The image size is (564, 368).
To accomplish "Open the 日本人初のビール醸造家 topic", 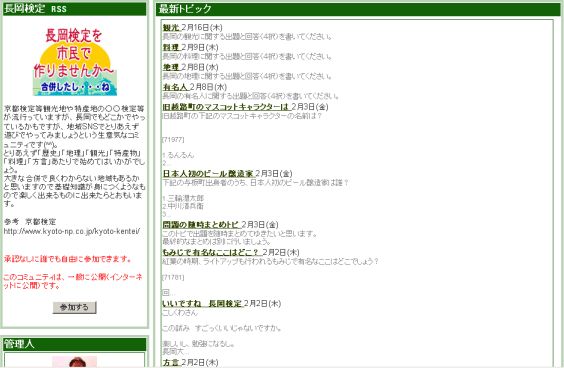I will click(x=208, y=174).
